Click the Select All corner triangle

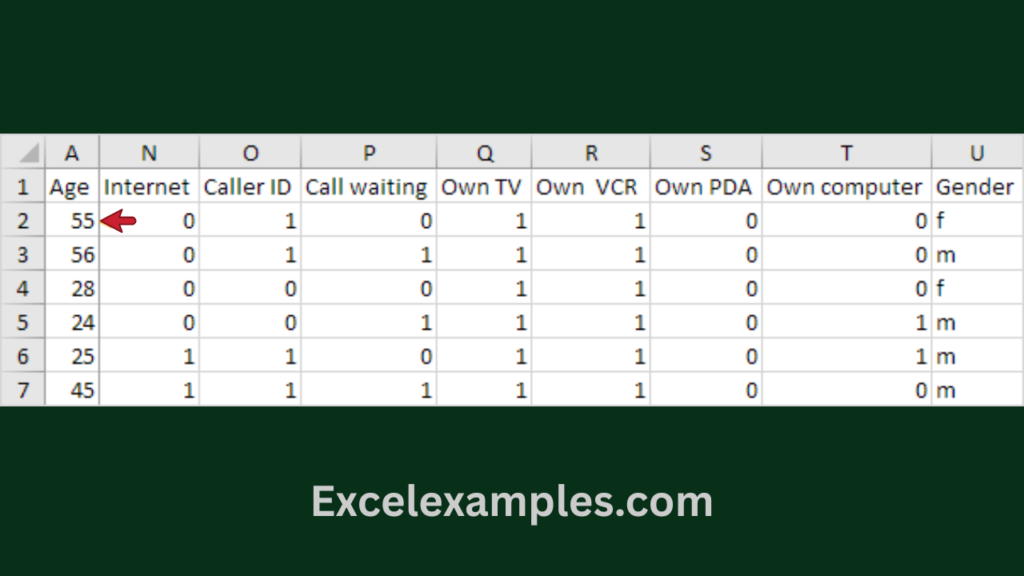point(28,153)
